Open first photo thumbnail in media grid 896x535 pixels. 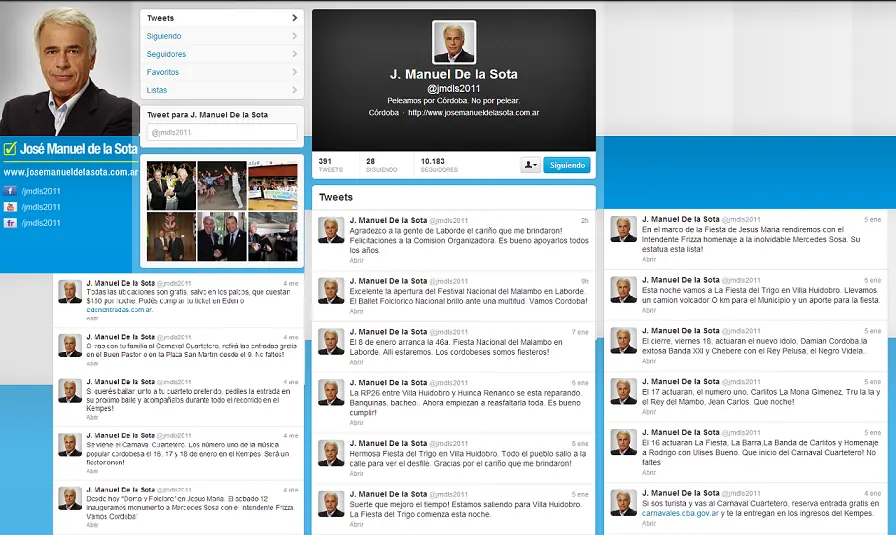[171, 186]
